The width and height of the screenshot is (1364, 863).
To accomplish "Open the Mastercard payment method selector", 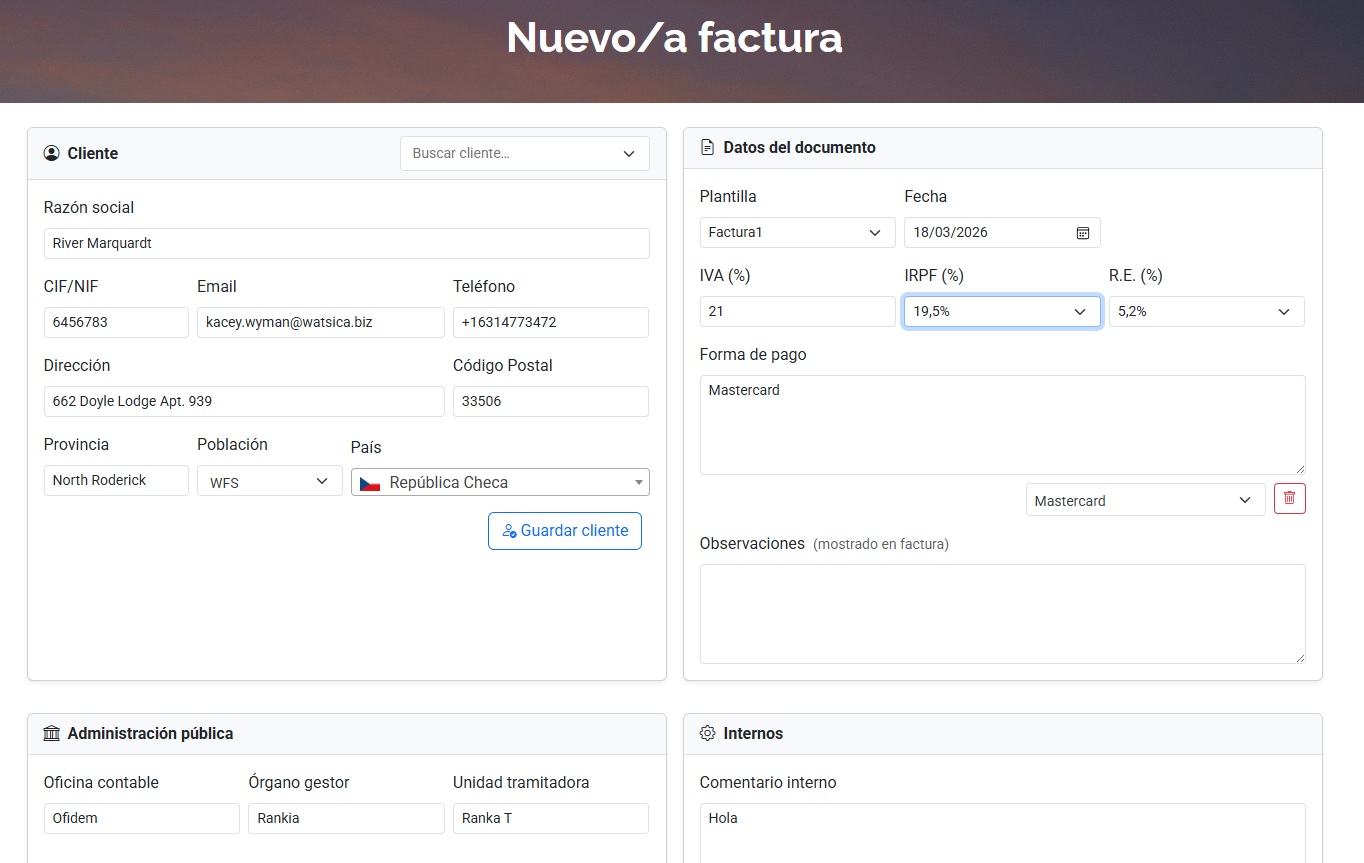I will [x=1144, y=500].
